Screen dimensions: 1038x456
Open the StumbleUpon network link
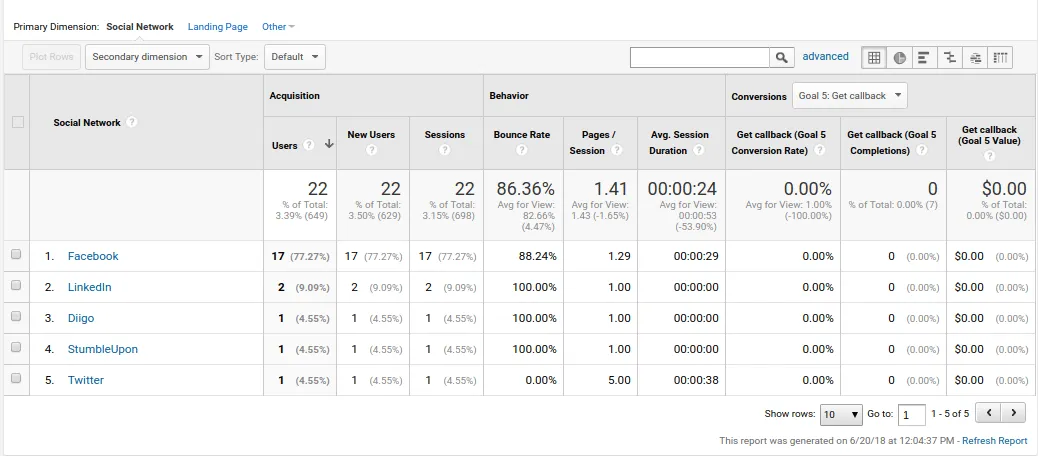[x=103, y=349]
